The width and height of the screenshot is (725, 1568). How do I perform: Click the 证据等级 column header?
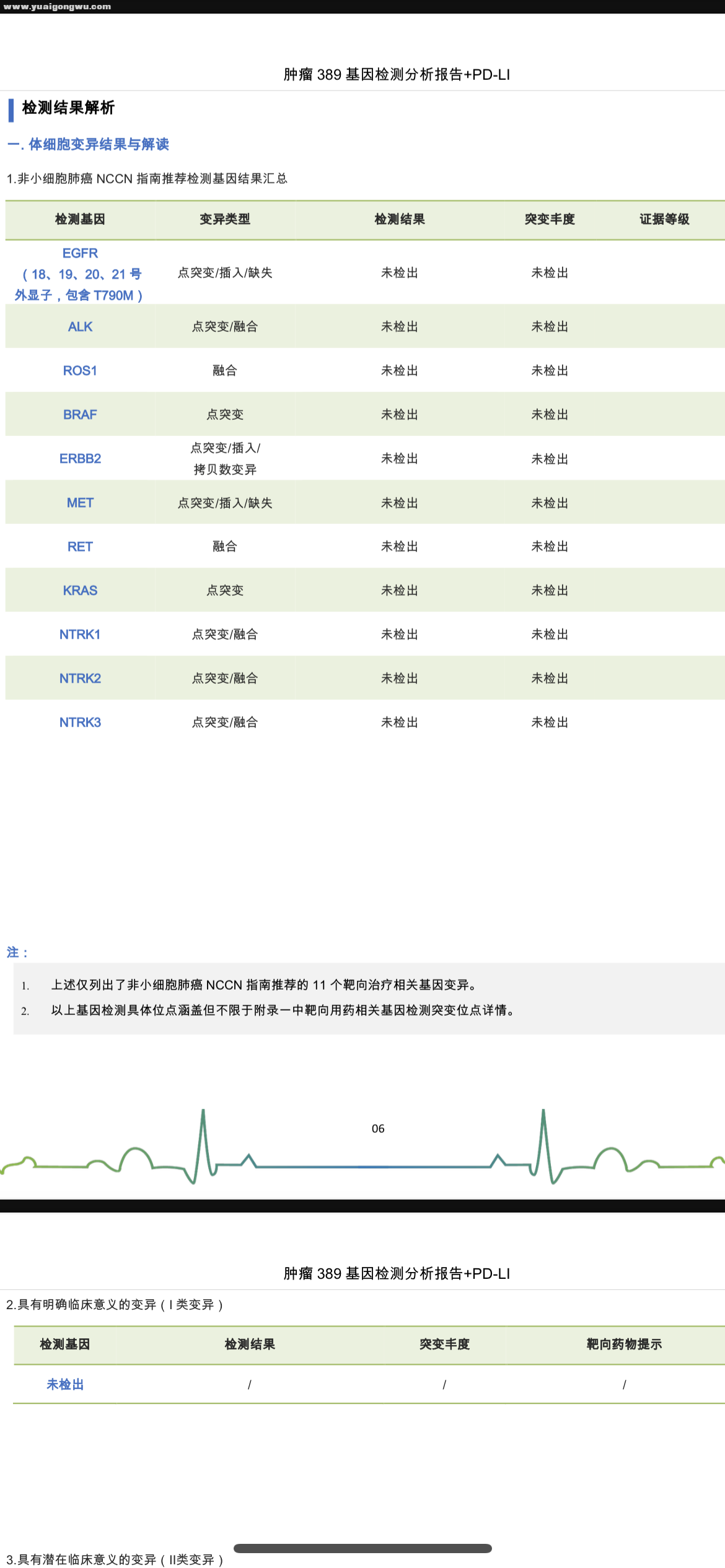[664, 219]
